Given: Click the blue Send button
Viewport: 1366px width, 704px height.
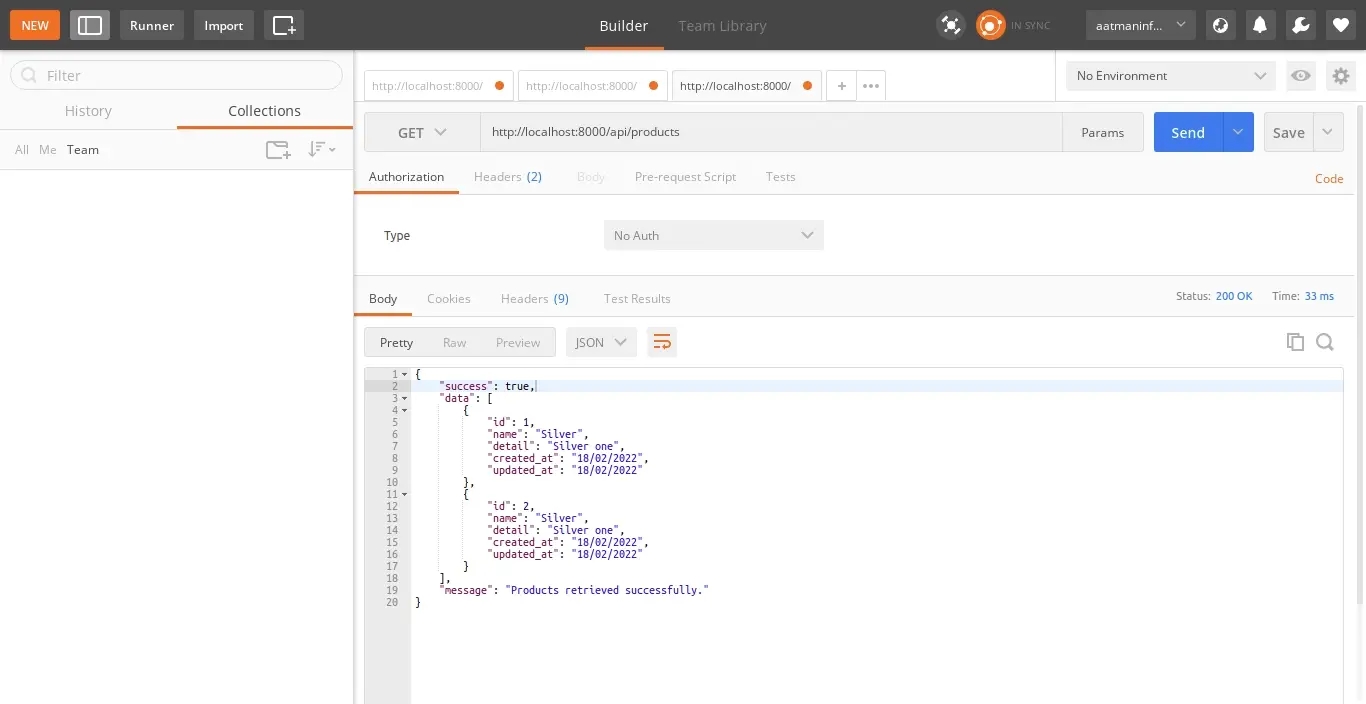Looking at the screenshot, I should (x=1188, y=132).
